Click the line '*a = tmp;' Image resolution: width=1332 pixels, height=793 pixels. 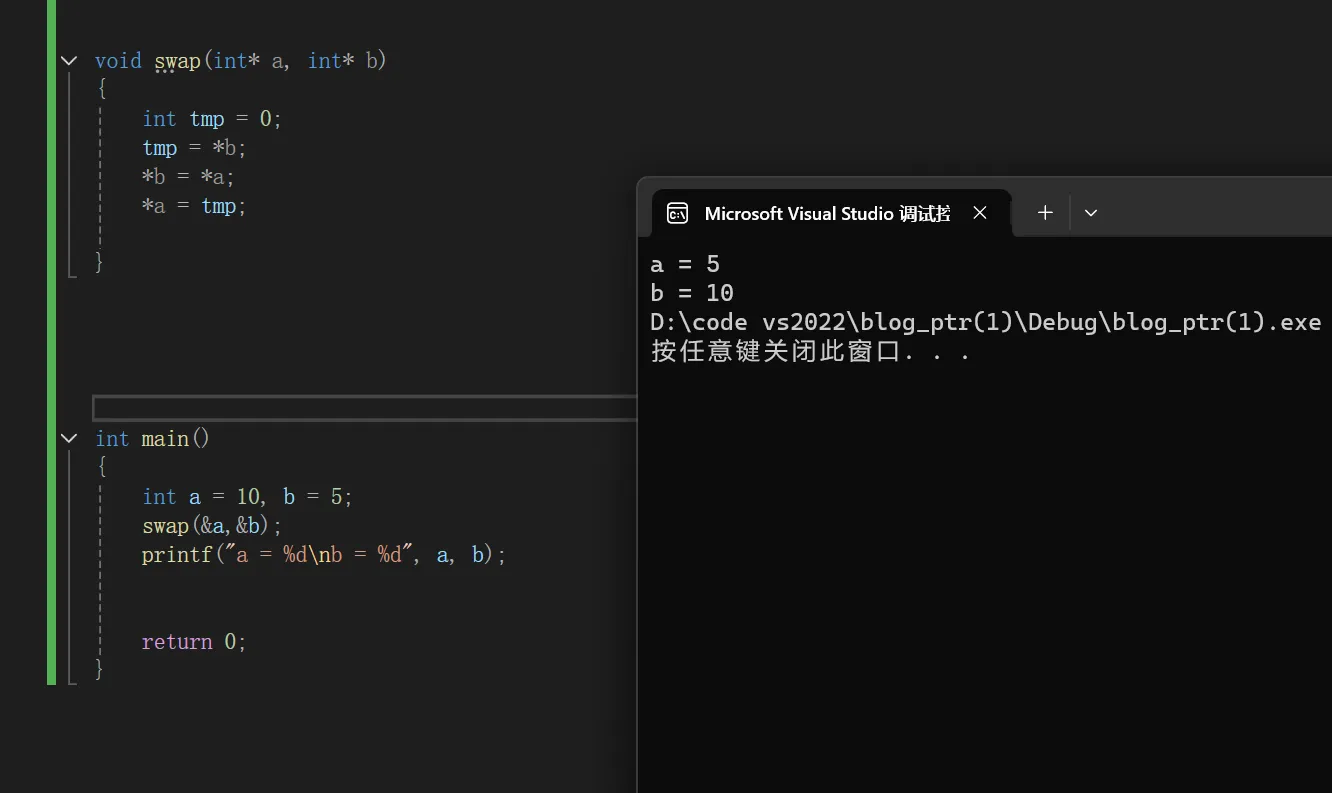tap(194, 206)
